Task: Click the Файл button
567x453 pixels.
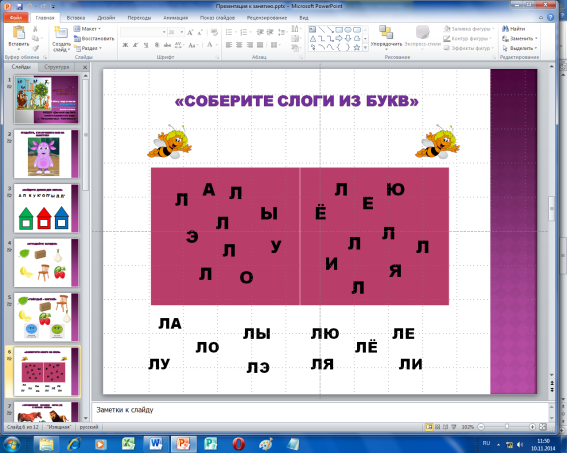Action: [16, 17]
